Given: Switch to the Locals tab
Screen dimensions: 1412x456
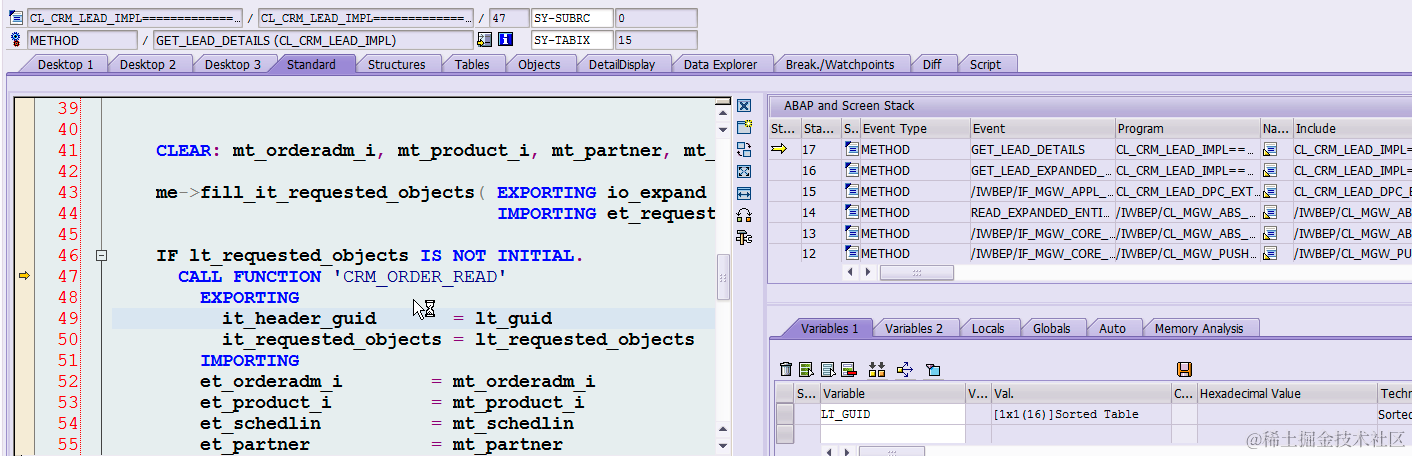Looking at the screenshot, I should (x=988, y=328).
